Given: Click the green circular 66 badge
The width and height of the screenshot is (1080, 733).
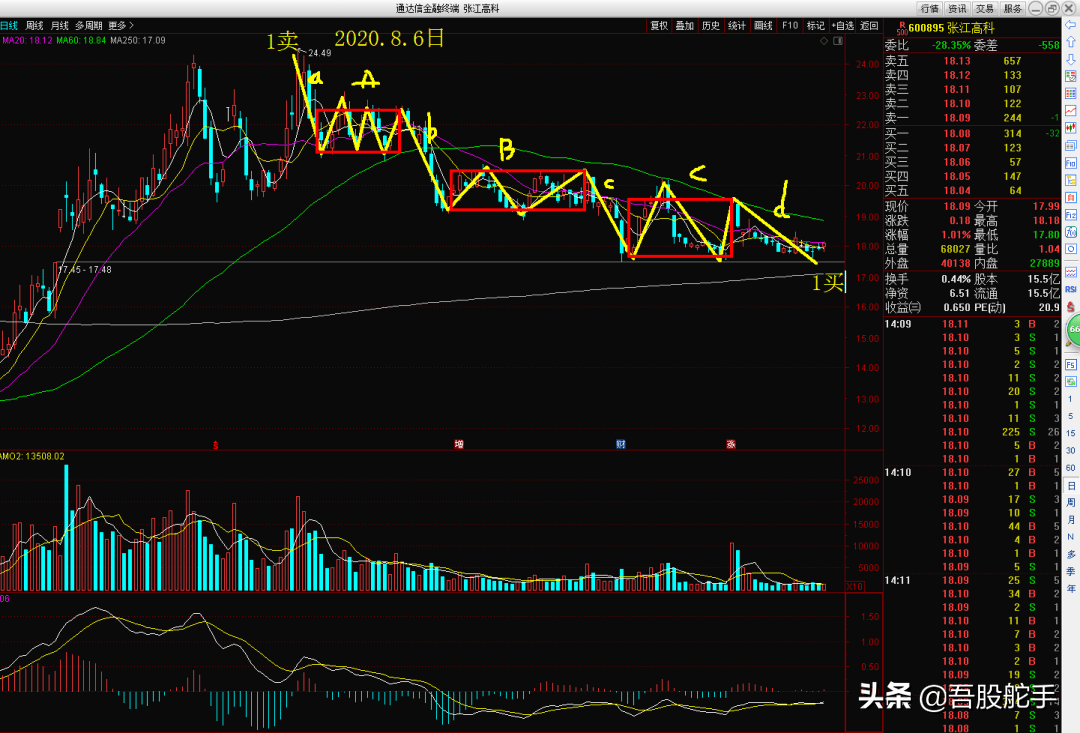Looking at the screenshot, I should pos(1073,330).
